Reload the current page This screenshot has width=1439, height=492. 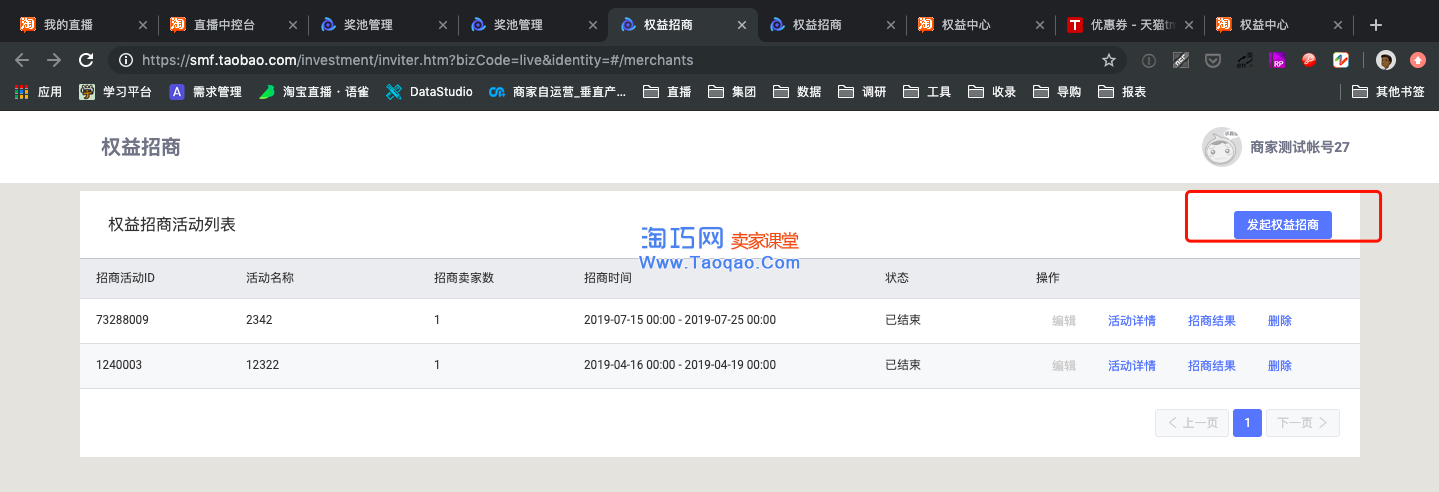[x=86, y=60]
